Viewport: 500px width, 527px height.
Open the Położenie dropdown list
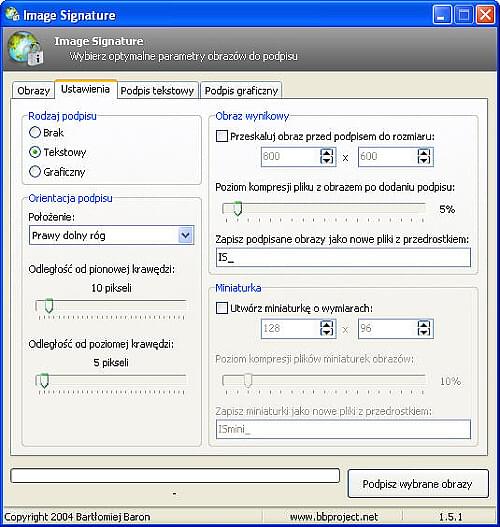(185, 235)
